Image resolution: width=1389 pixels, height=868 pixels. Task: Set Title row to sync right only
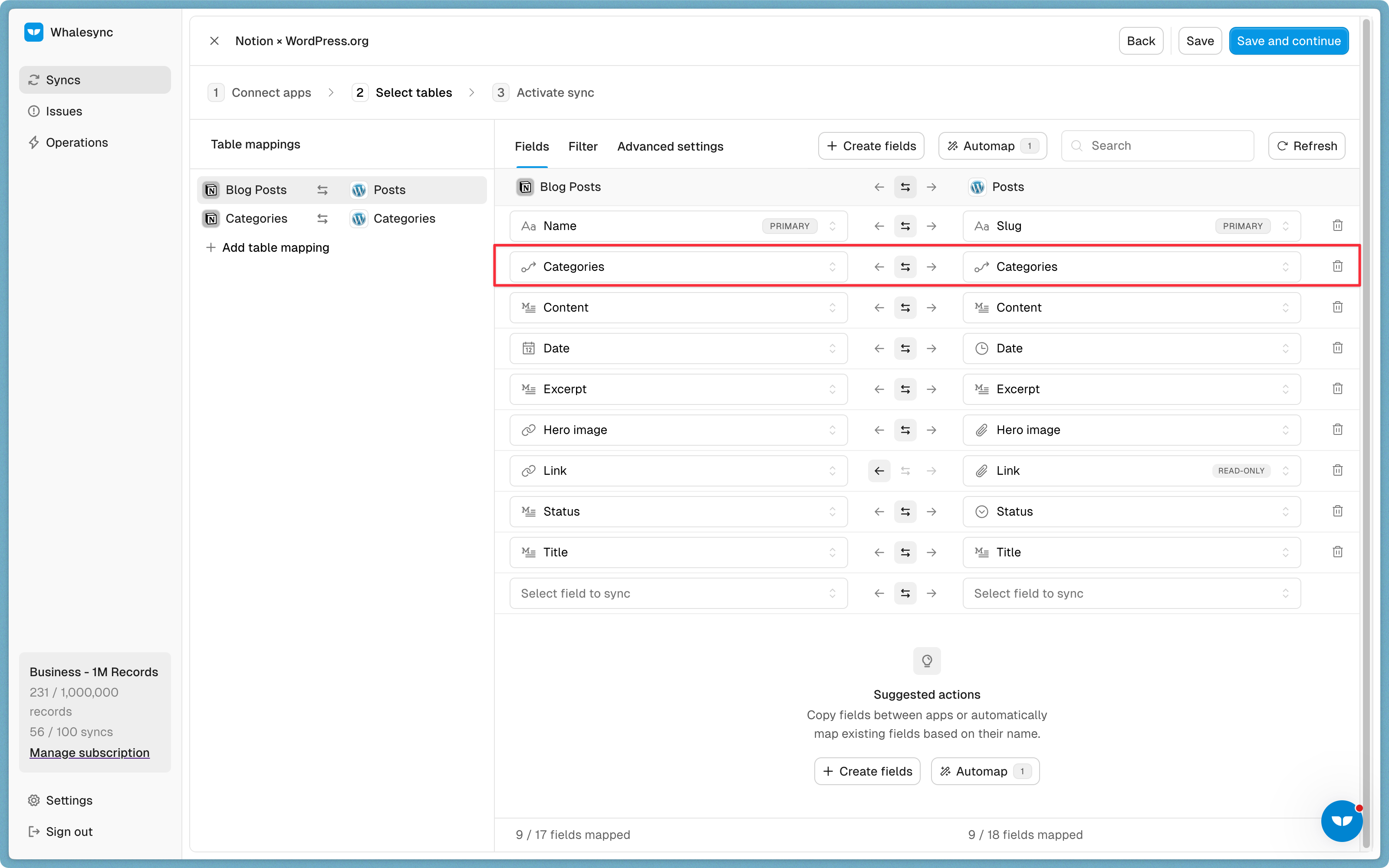[x=931, y=552]
